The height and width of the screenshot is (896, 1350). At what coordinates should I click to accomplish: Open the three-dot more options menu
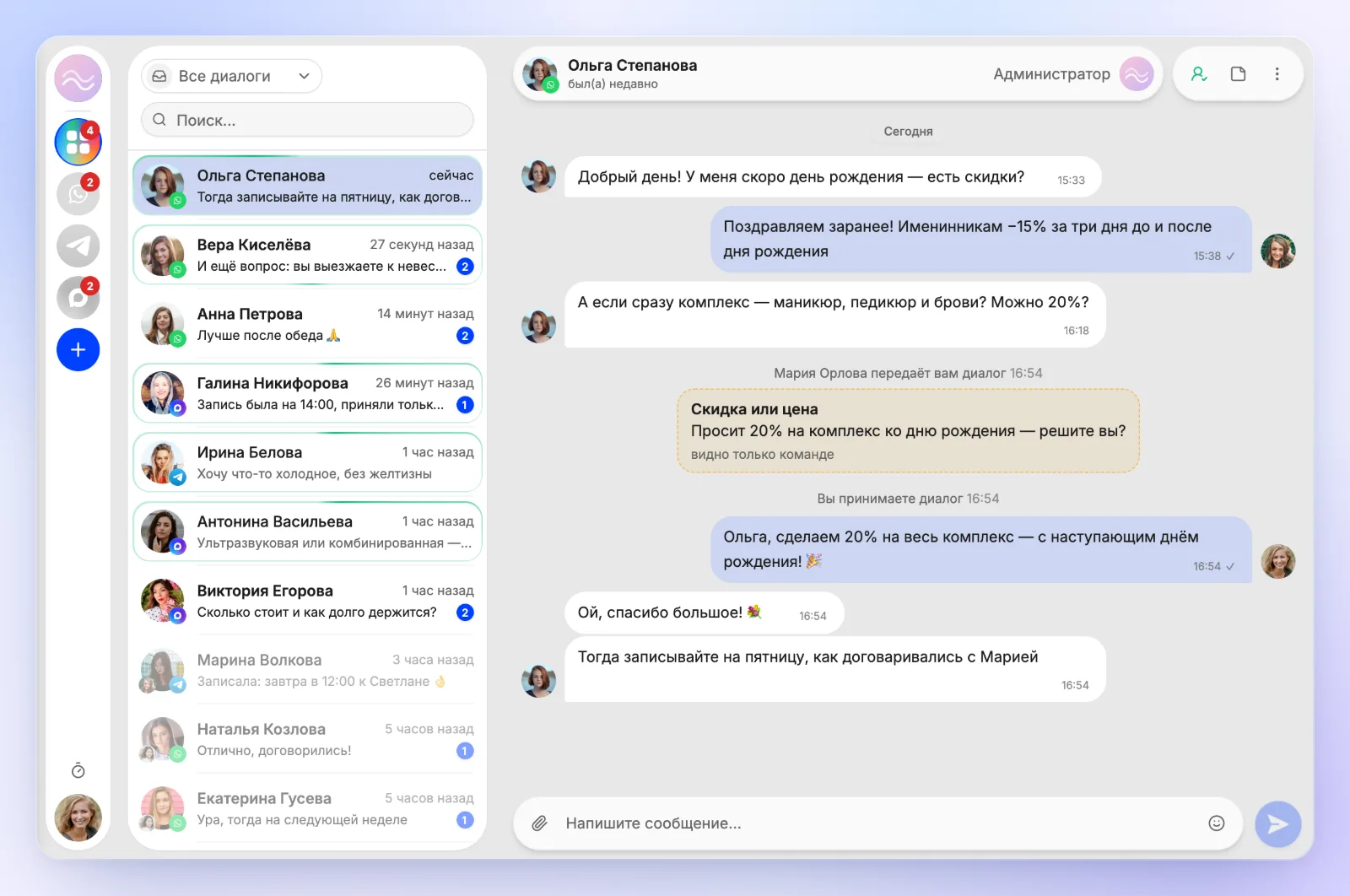(1277, 74)
